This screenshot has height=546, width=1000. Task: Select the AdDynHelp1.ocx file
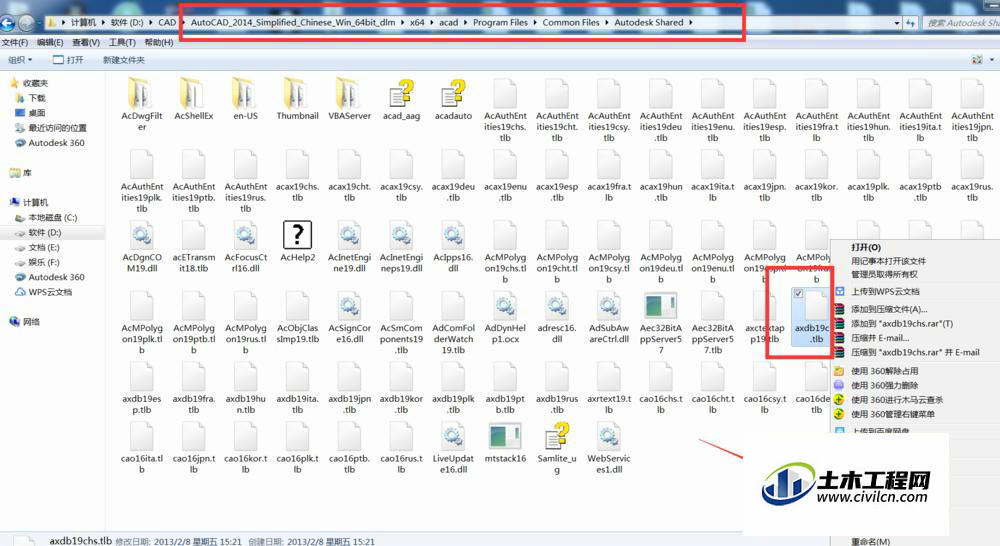tap(505, 318)
